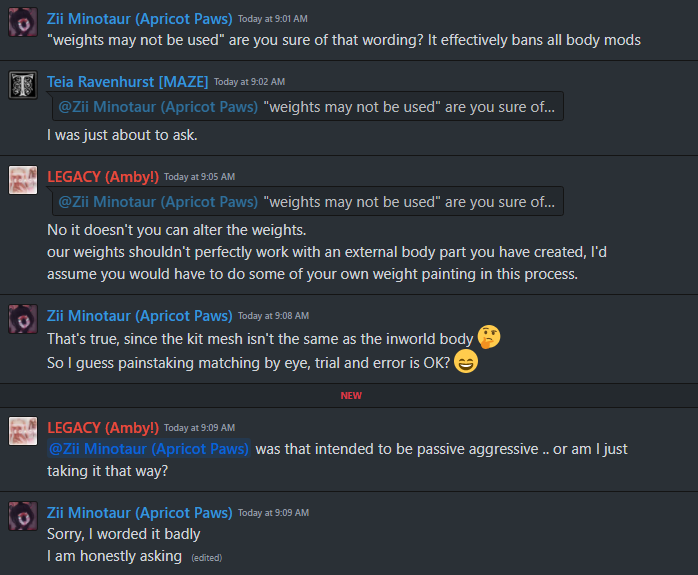The image size is (698, 575).
Task: Click the Zii Minotaur username at 9:08 AM
Action: tap(139, 315)
